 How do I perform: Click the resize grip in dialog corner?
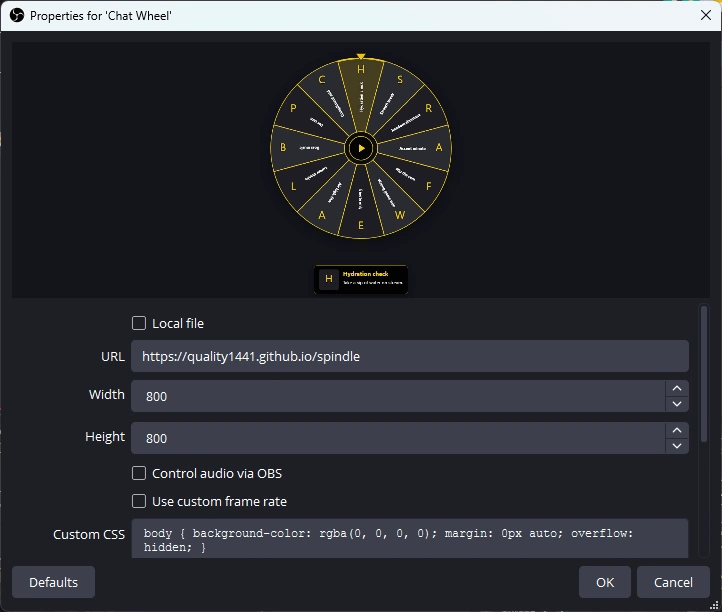[715, 606]
